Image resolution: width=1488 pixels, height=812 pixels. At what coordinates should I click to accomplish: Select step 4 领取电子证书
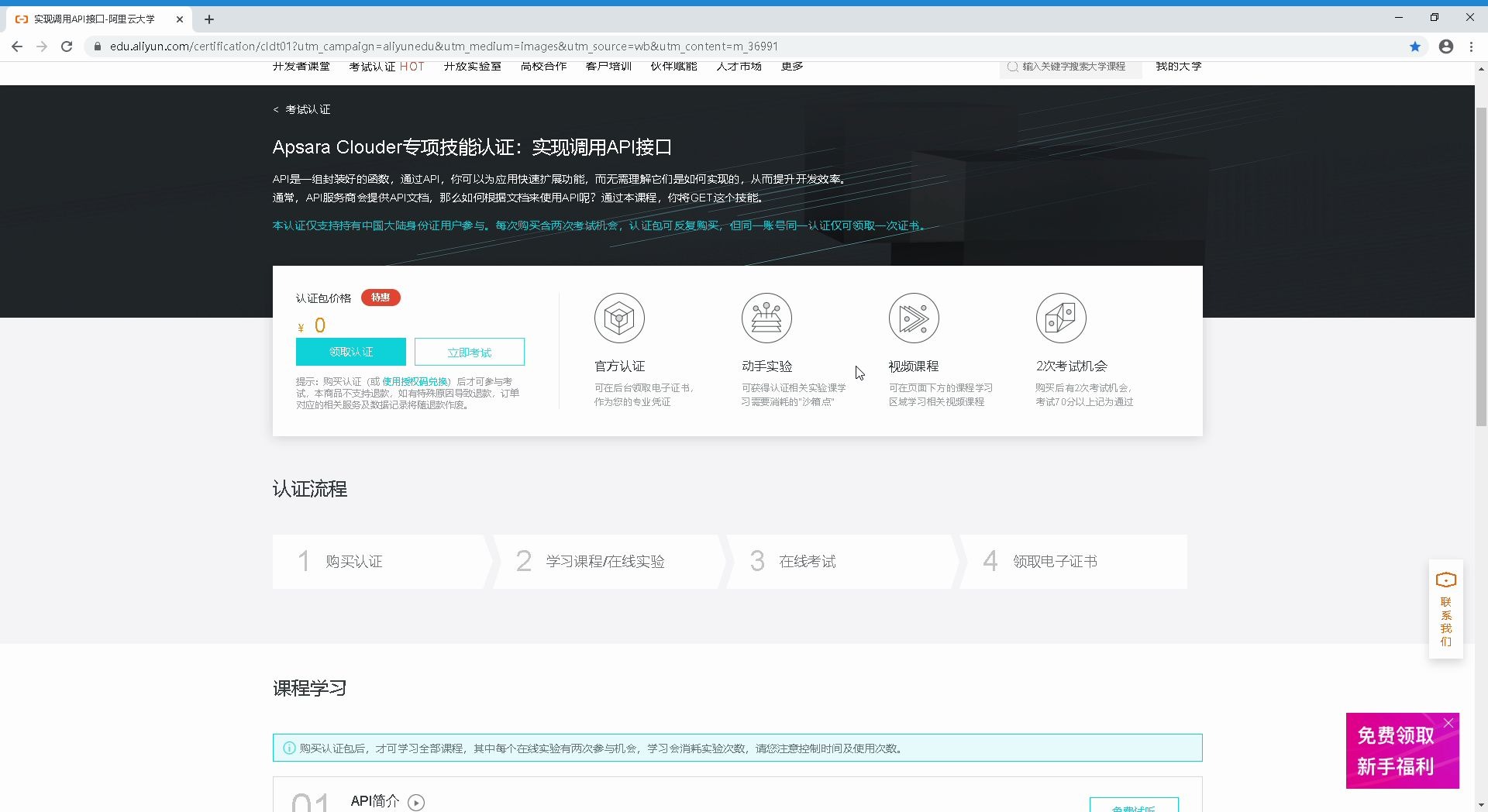pyautogui.click(x=1073, y=562)
